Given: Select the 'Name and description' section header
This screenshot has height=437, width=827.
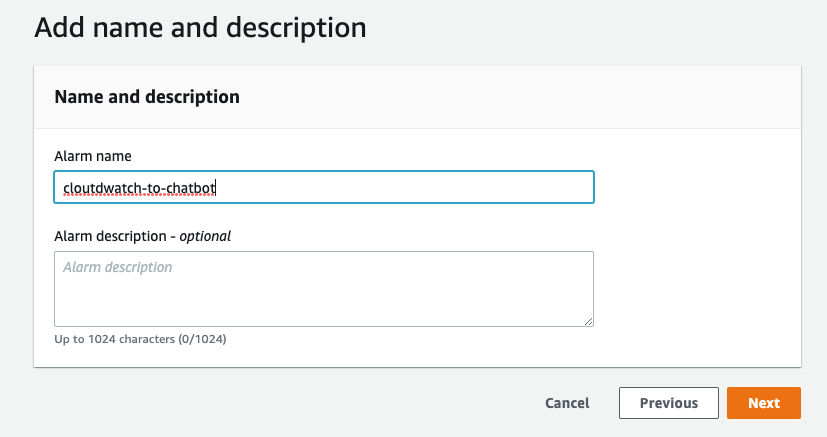Looking at the screenshot, I should [x=147, y=97].
